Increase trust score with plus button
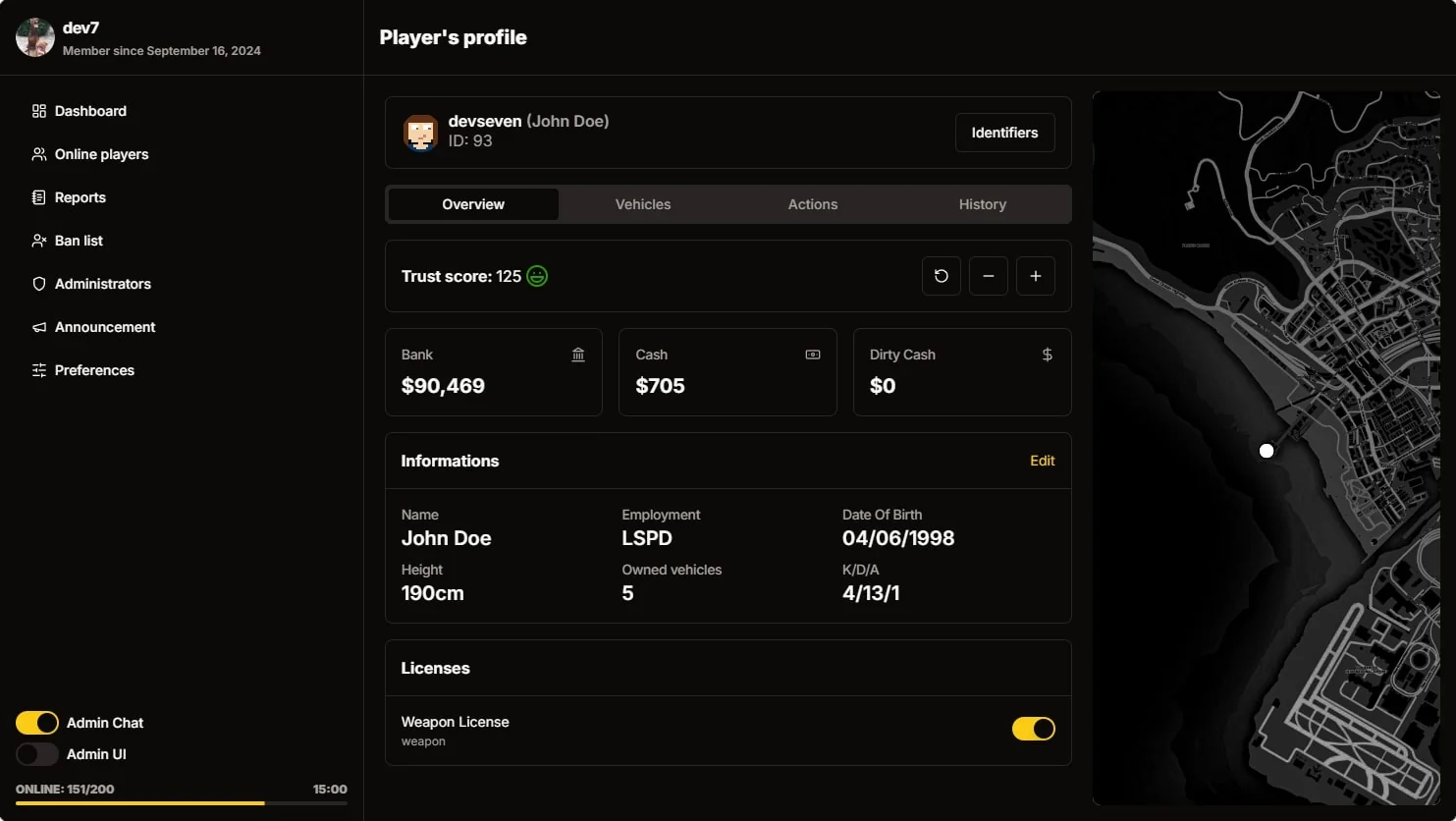1456x821 pixels. click(x=1035, y=276)
